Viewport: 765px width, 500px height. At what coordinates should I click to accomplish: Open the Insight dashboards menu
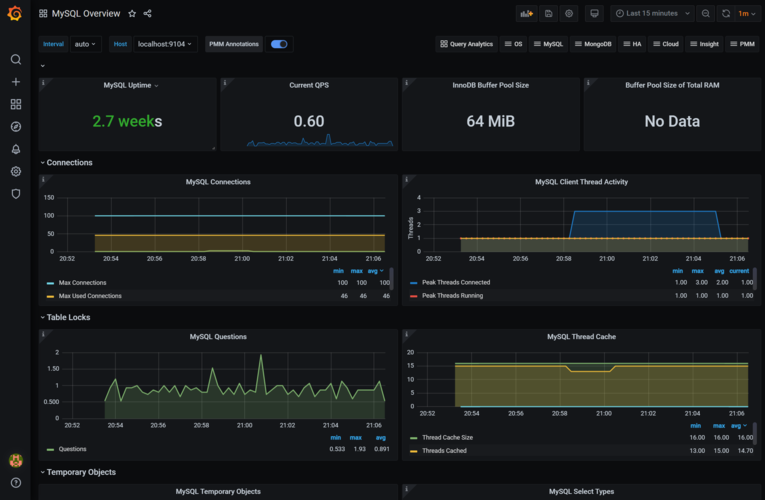tap(704, 44)
